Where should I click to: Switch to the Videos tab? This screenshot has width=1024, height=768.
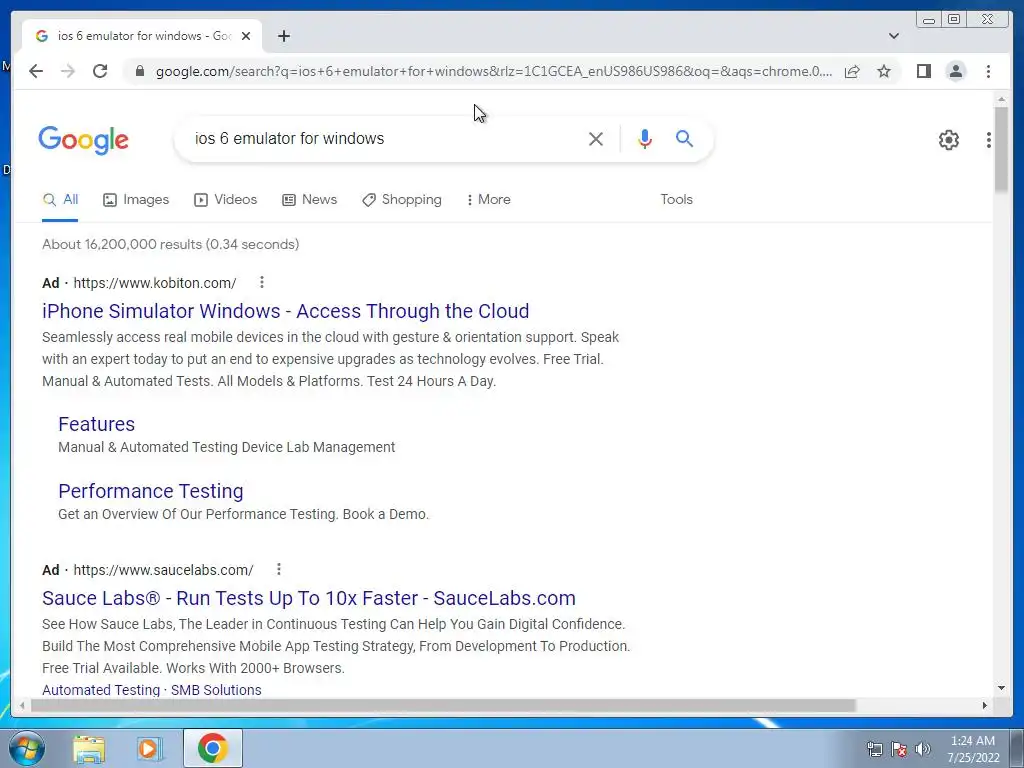click(225, 200)
